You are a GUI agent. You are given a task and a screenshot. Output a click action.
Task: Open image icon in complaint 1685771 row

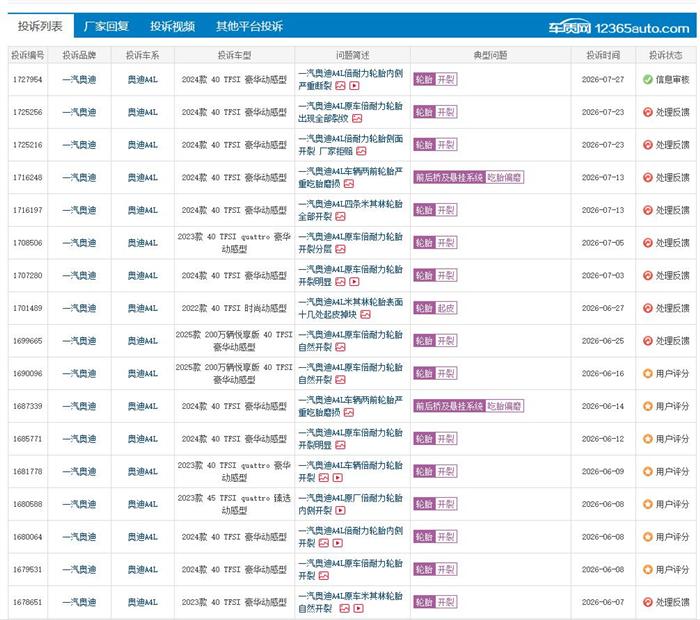(x=340, y=445)
